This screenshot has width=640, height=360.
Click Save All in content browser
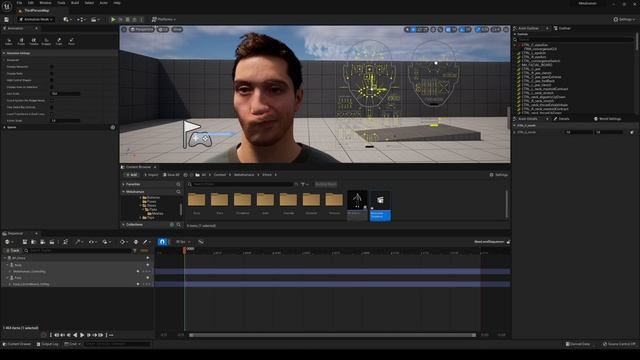click(171, 175)
